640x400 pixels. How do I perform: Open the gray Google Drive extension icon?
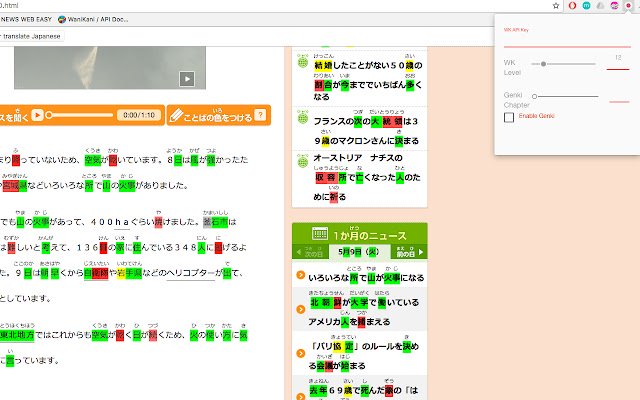600,6
